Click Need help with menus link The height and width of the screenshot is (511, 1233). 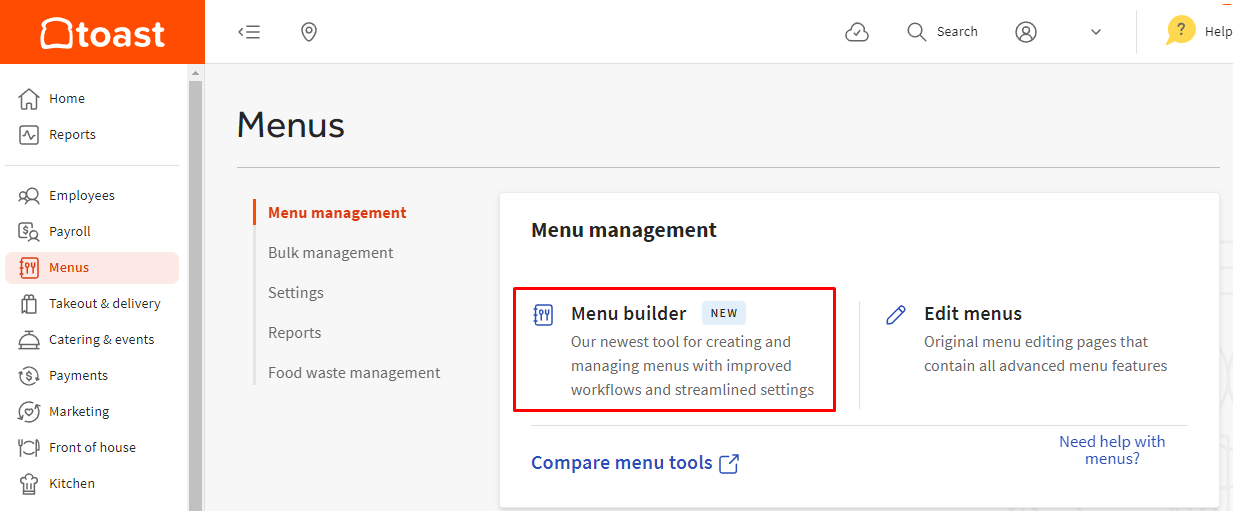1112,450
